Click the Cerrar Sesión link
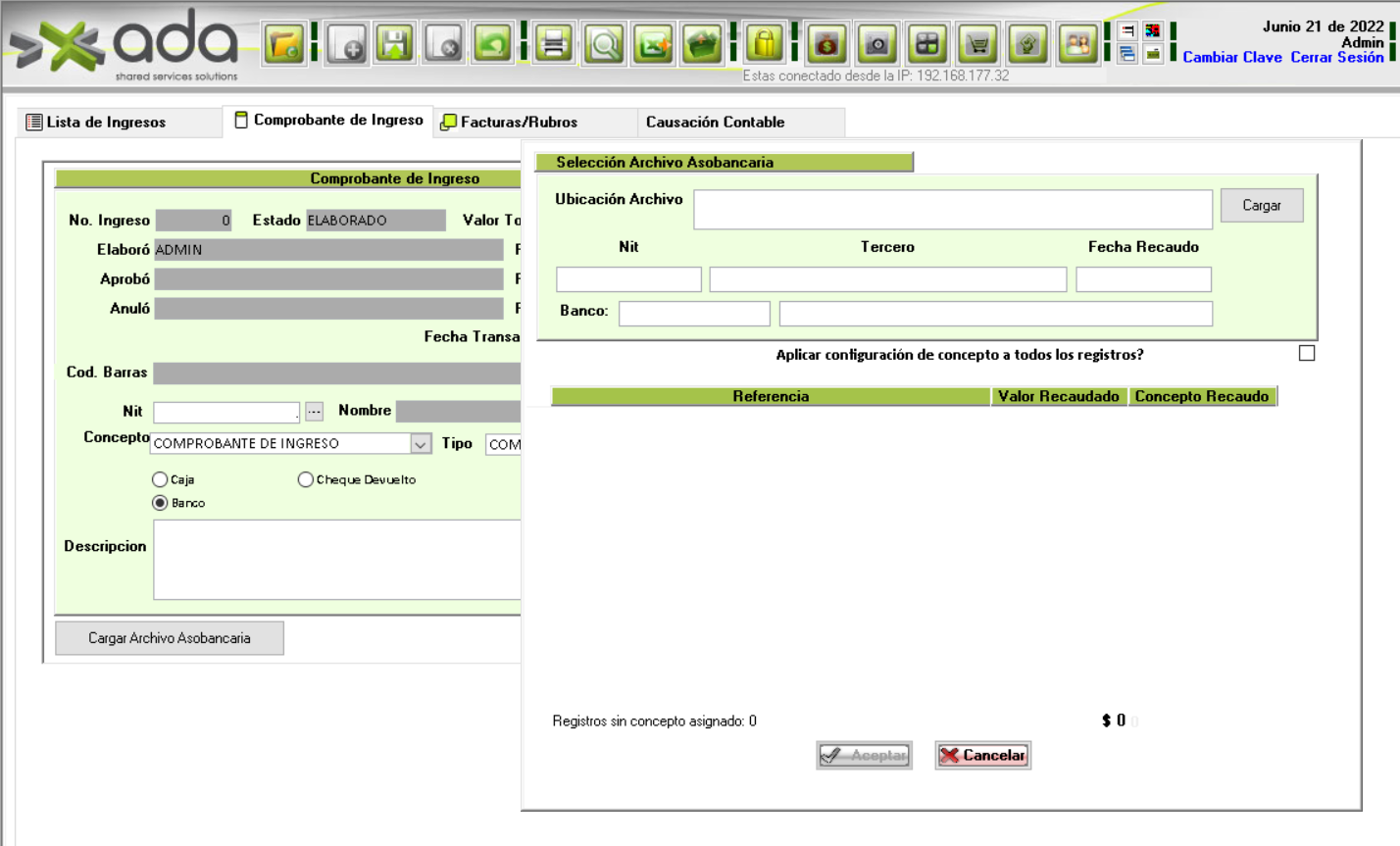The height and width of the screenshot is (846, 1400). (1336, 57)
